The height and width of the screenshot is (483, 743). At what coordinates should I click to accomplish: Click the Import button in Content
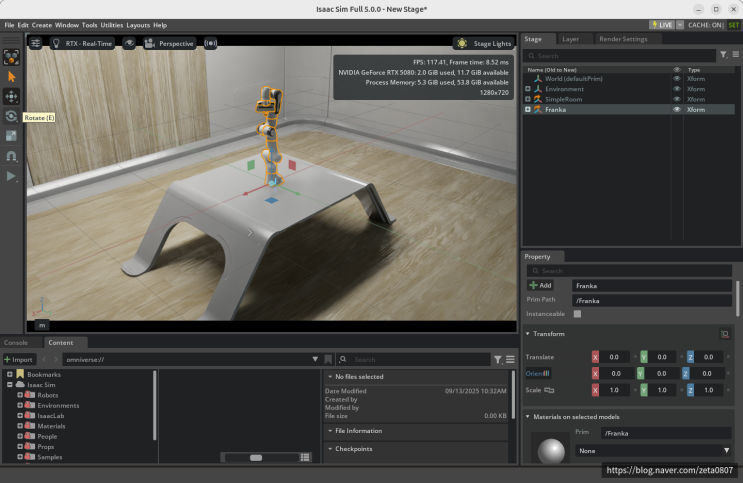[x=18, y=359]
